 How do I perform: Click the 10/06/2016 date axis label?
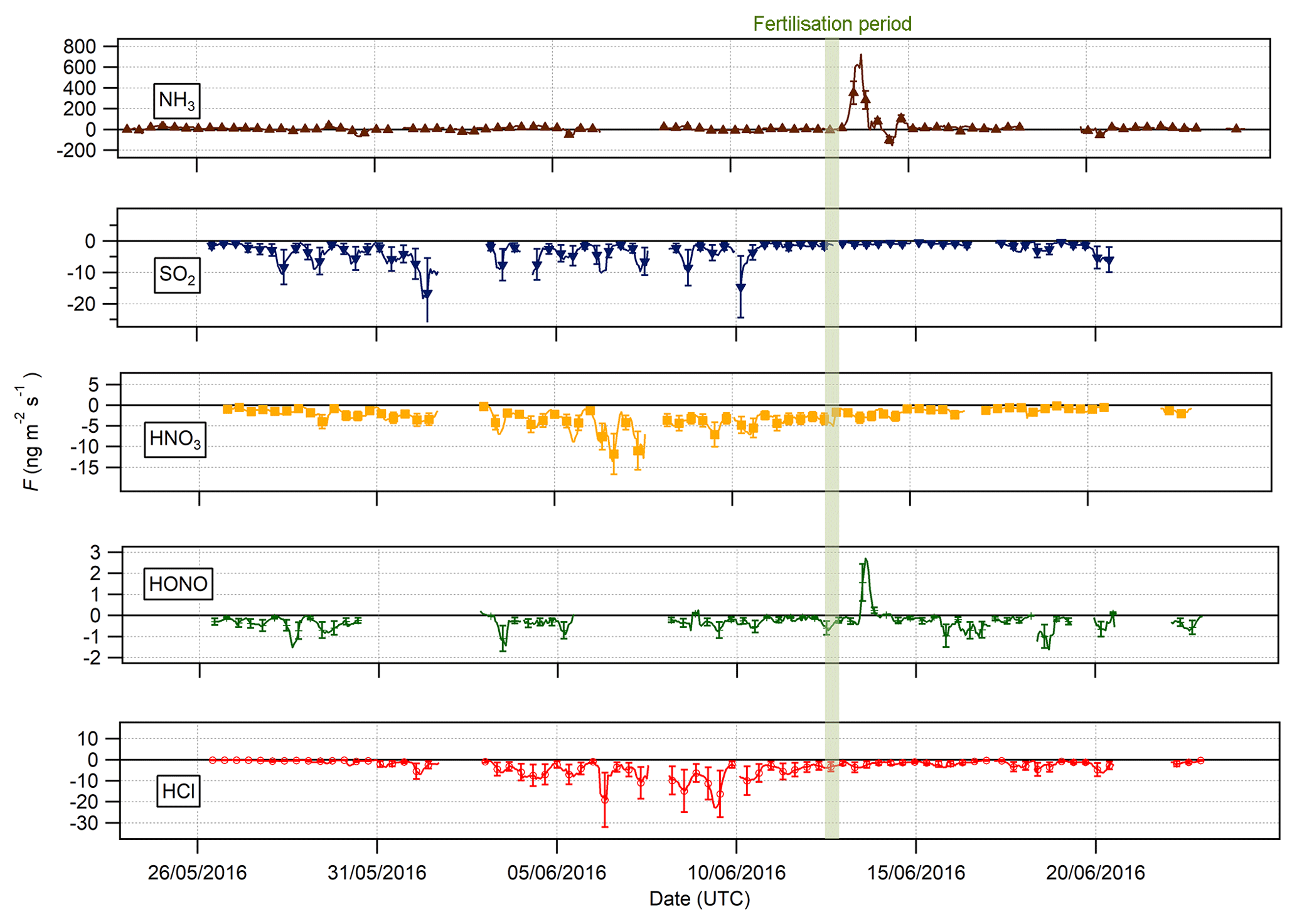pyautogui.click(x=736, y=873)
